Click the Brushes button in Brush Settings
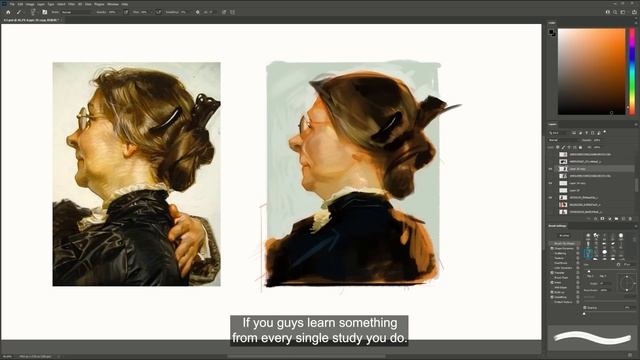The image size is (640, 360). [564, 236]
